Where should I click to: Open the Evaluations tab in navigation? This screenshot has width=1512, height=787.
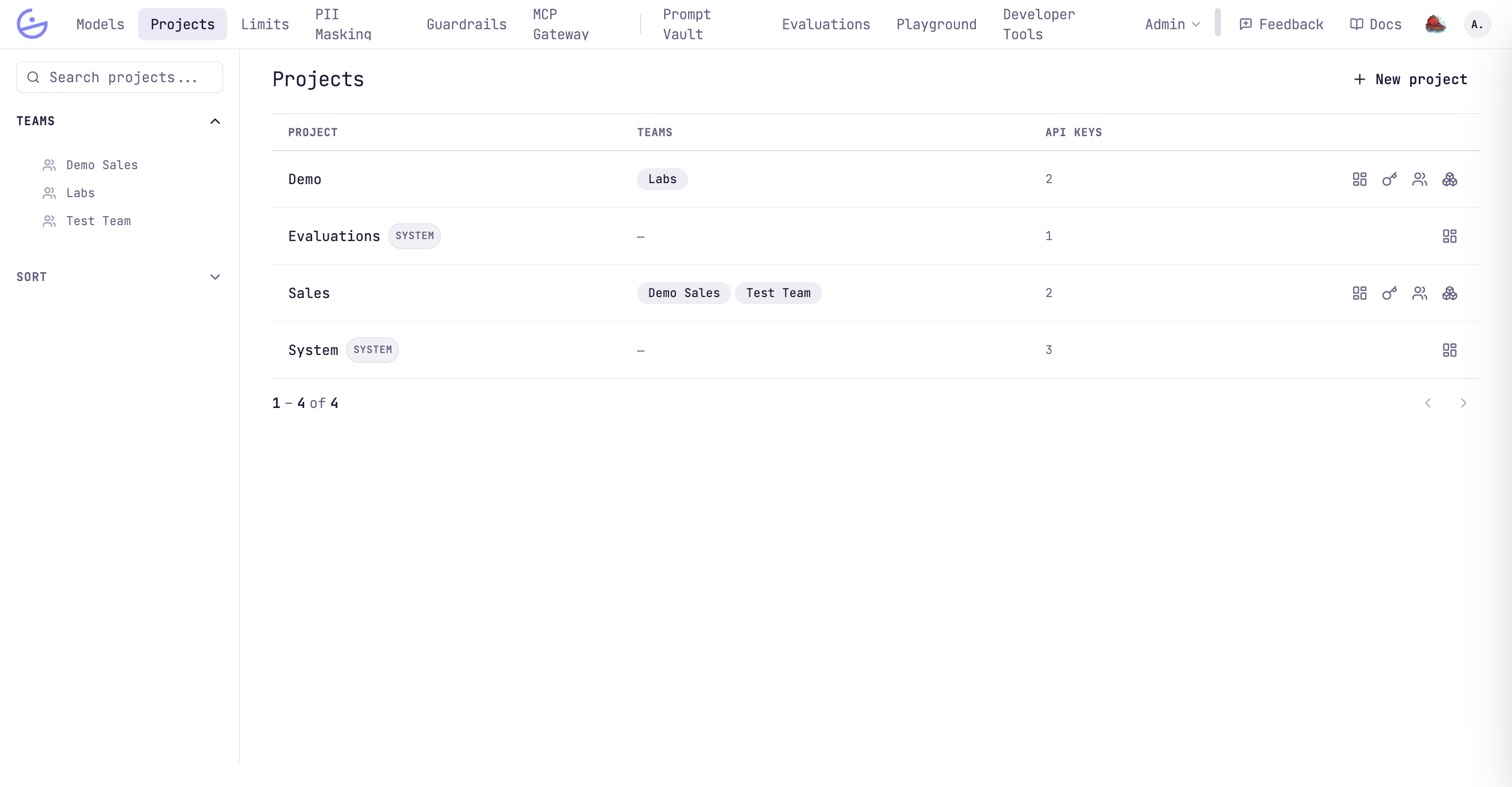[x=826, y=24]
